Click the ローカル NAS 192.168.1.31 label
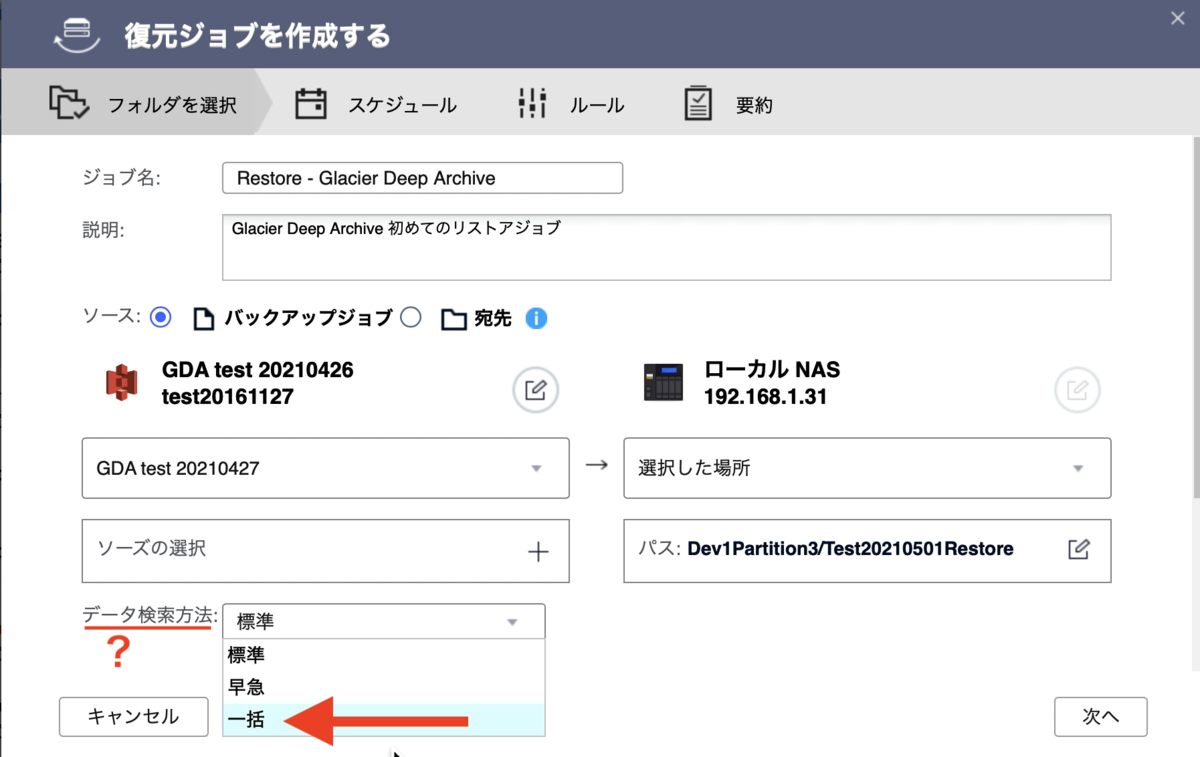 pyautogui.click(x=772, y=384)
